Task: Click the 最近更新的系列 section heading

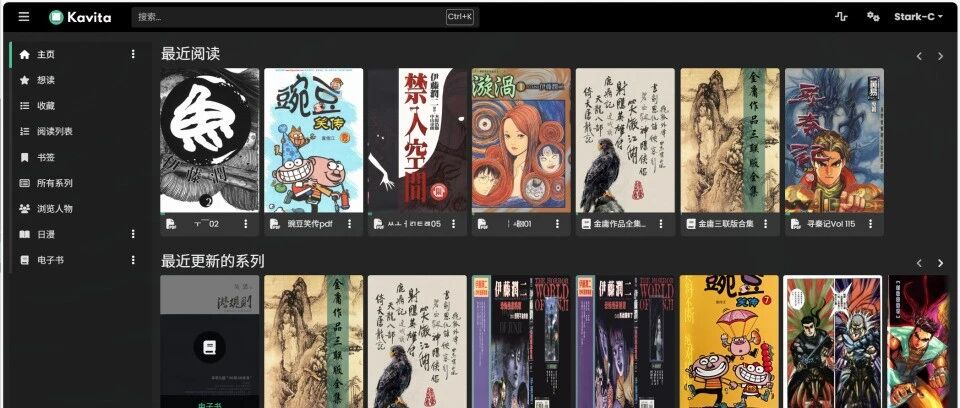Action: coord(212,261)
